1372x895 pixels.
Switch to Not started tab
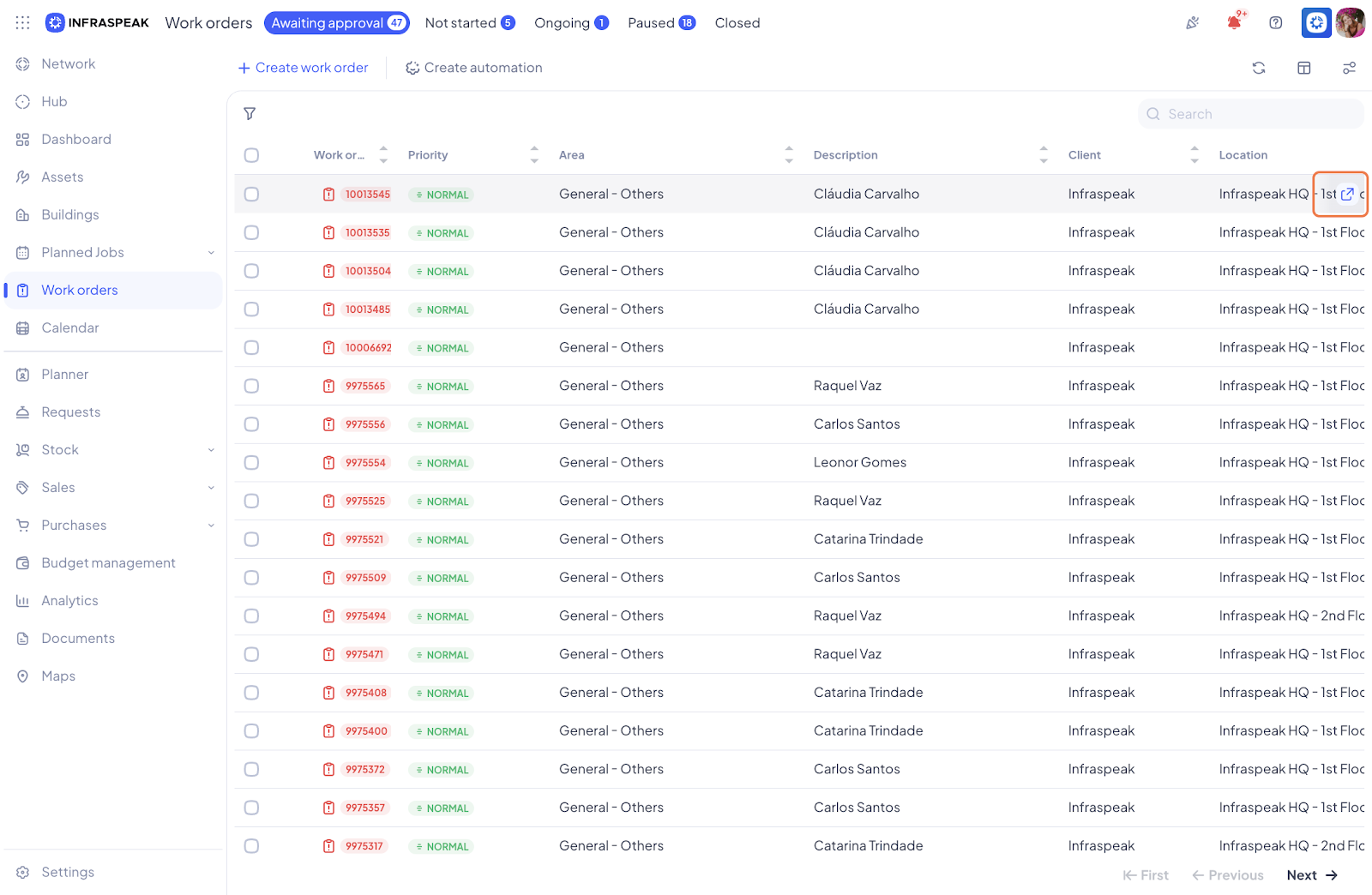tap(470, 23)
